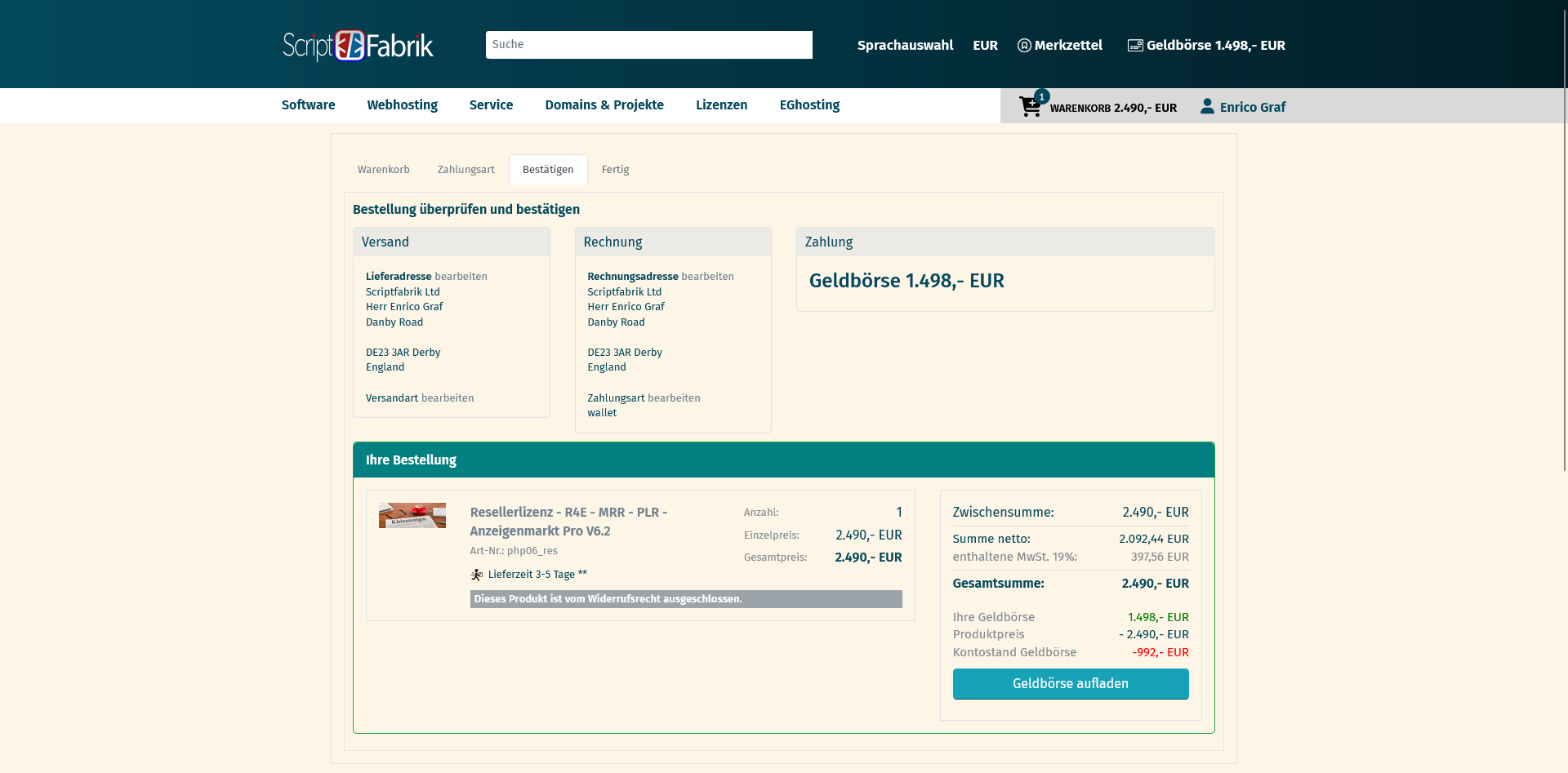The width and height of the screenshot is (1568, 773).
Task: Click the Kontostand value -992,- EUR
Action: tap(1160, 652)
